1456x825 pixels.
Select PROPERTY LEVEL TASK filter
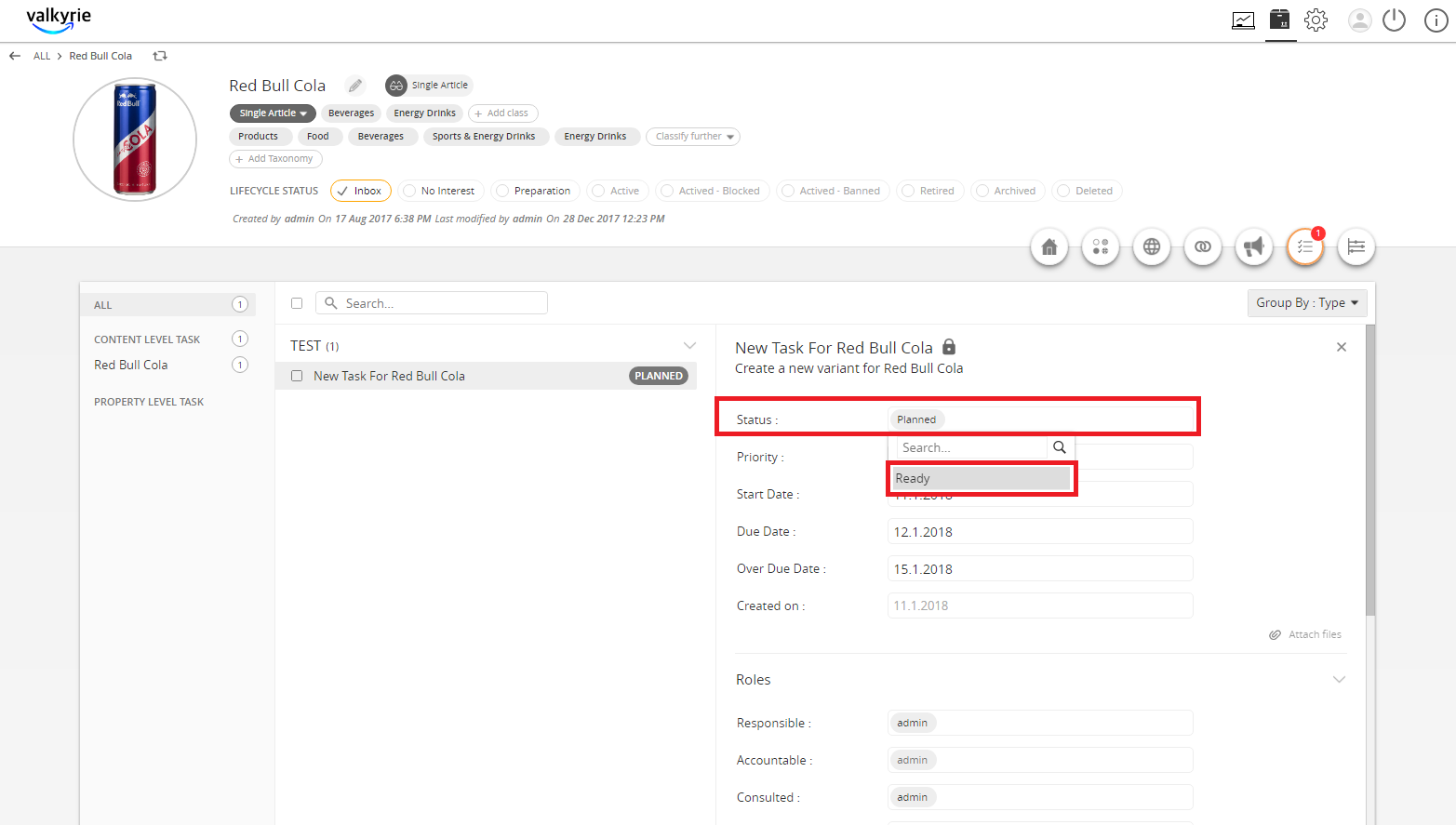pyautogui.click(x=149, y=402)
